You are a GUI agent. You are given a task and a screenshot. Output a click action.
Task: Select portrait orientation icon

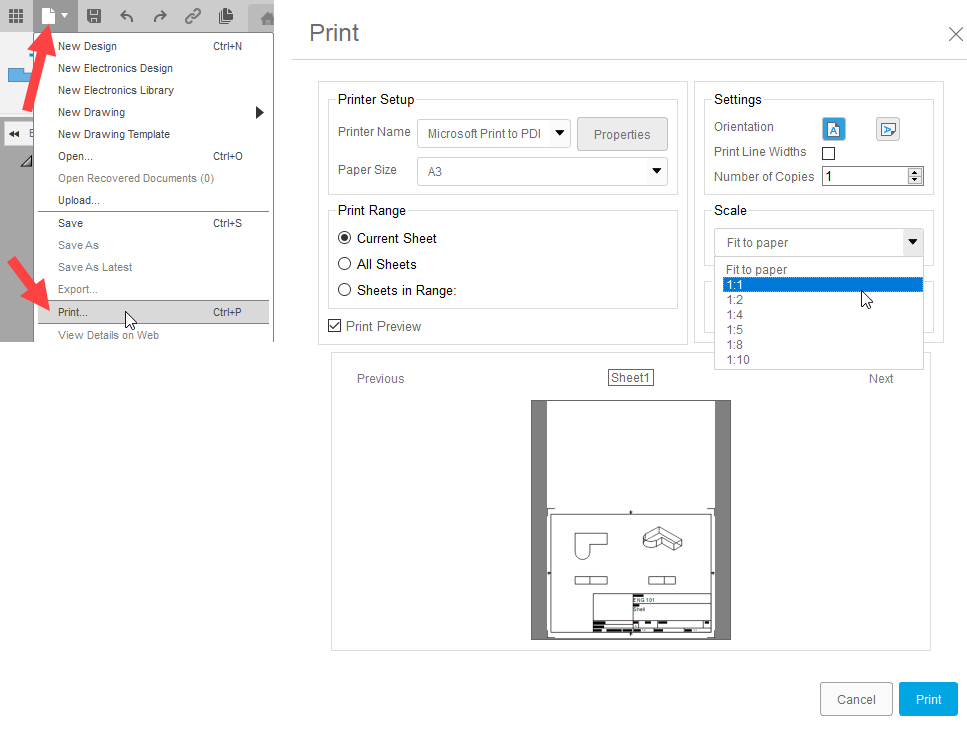click(x=834, y=128)
